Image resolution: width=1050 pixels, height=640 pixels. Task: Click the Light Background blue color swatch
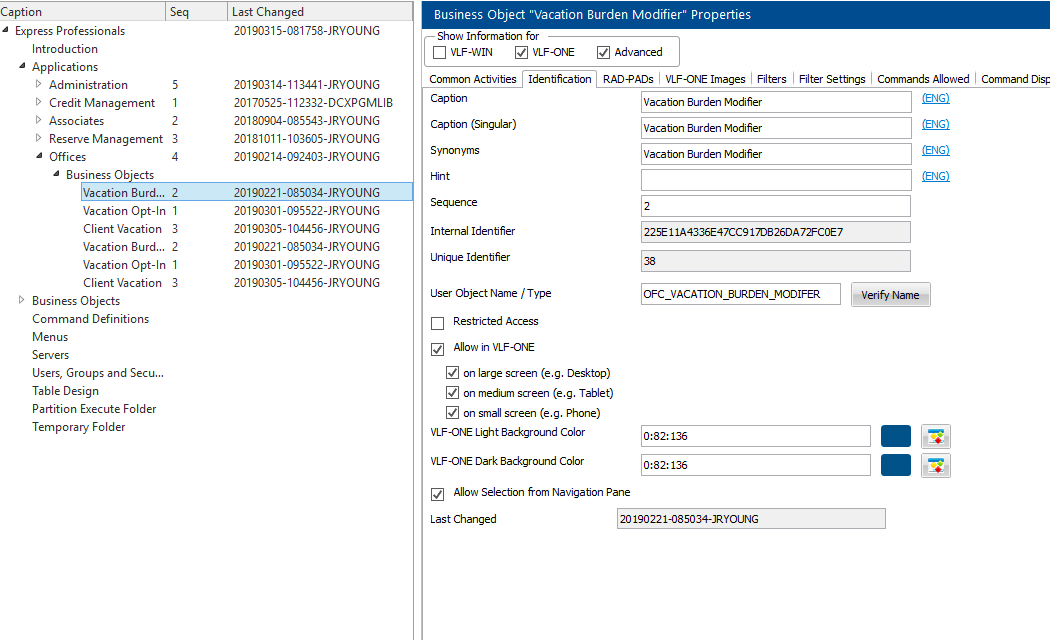[895, 436]
